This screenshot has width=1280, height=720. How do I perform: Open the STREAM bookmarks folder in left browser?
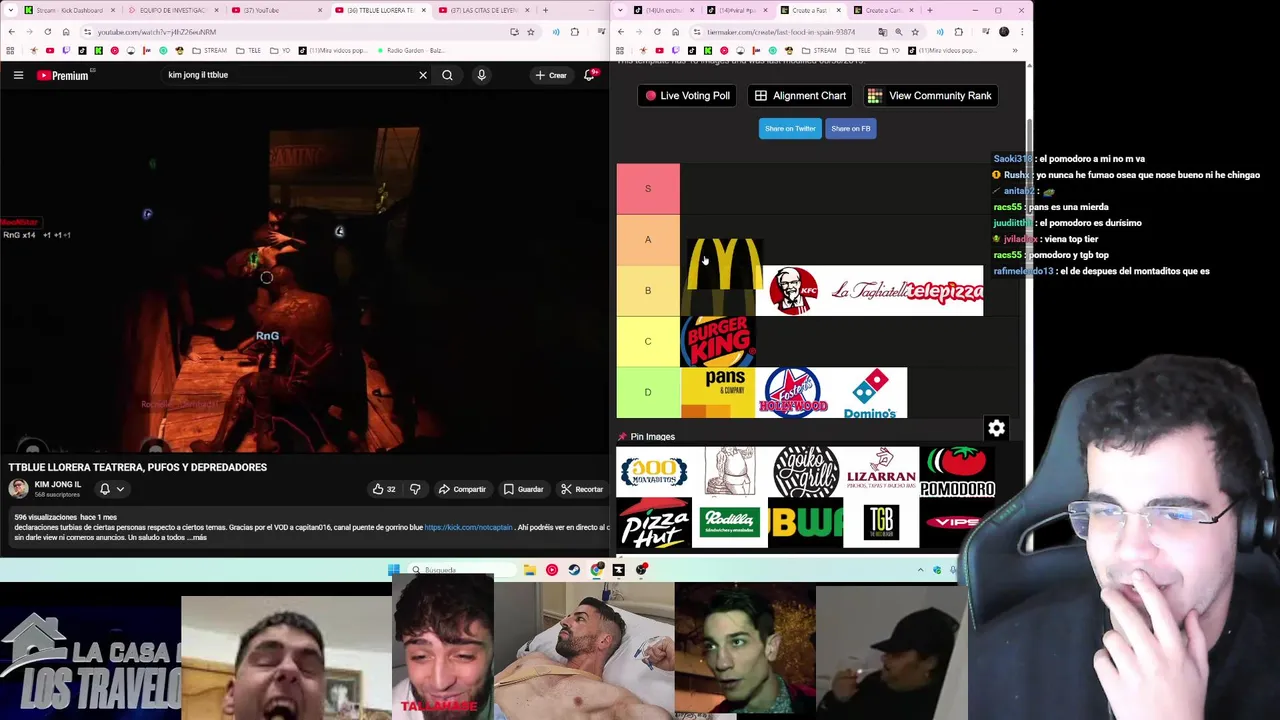209,50
